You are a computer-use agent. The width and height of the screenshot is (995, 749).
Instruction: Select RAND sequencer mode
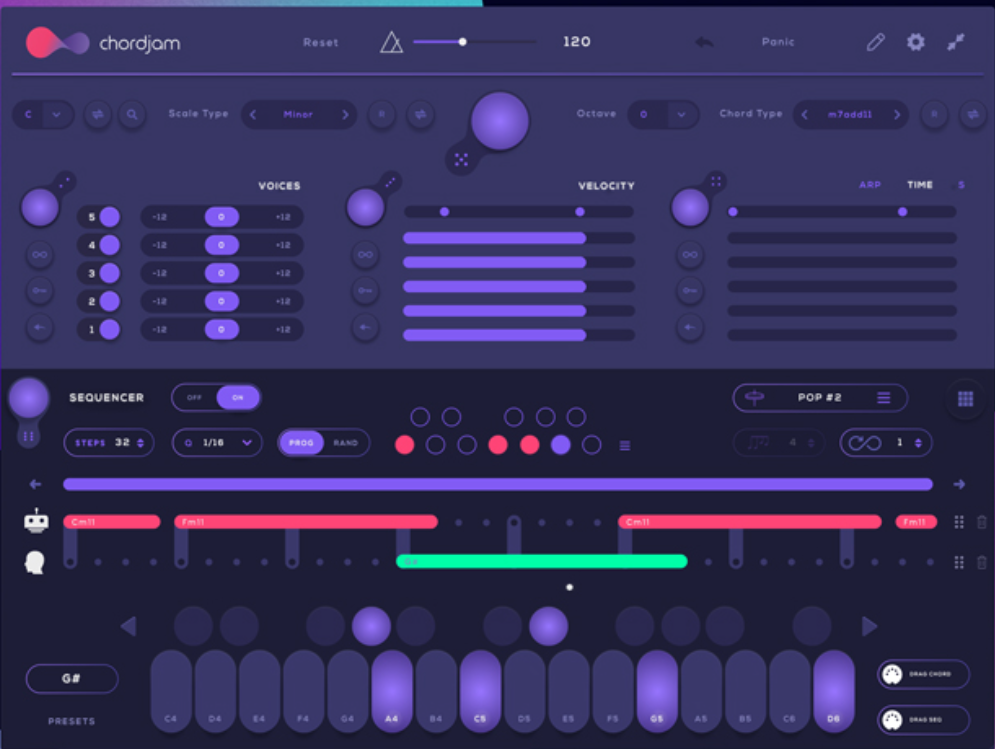[346, 442]
